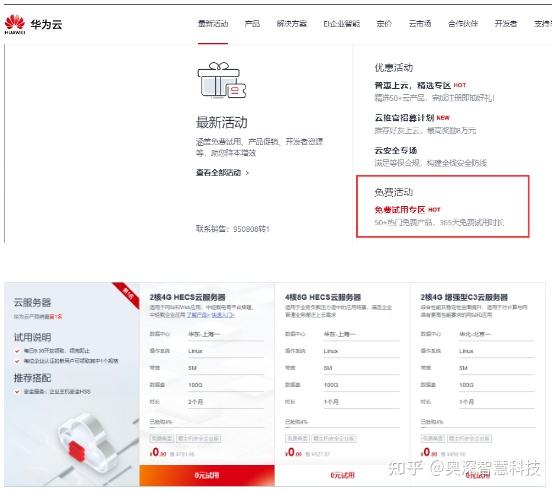Image resolution: width=555 pixels, height=492 pixels.
Task: Open 云推官招募计划 link
Action: tap(404, 118)
